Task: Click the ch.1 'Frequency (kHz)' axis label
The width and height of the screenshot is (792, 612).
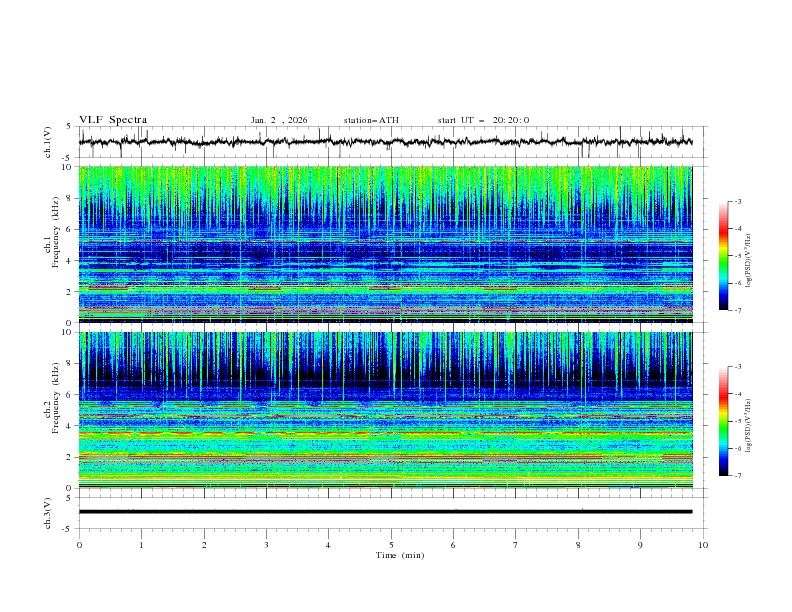Action: coord(55,233)
